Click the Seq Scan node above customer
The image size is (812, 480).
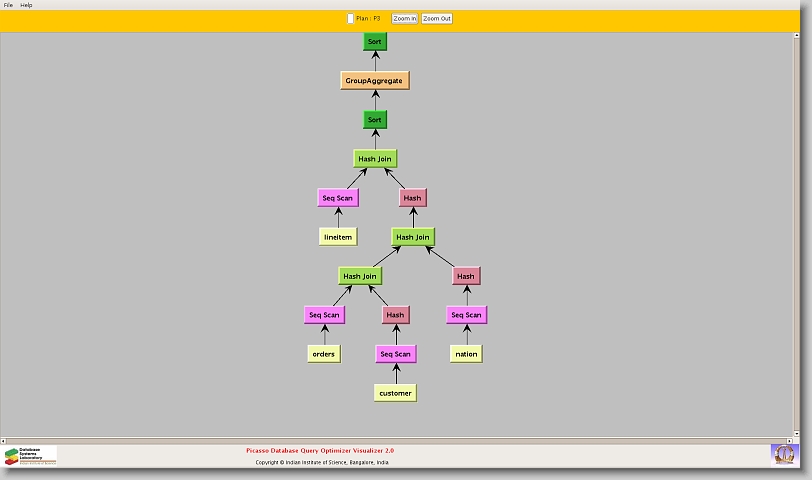click(x=395, y=354)
